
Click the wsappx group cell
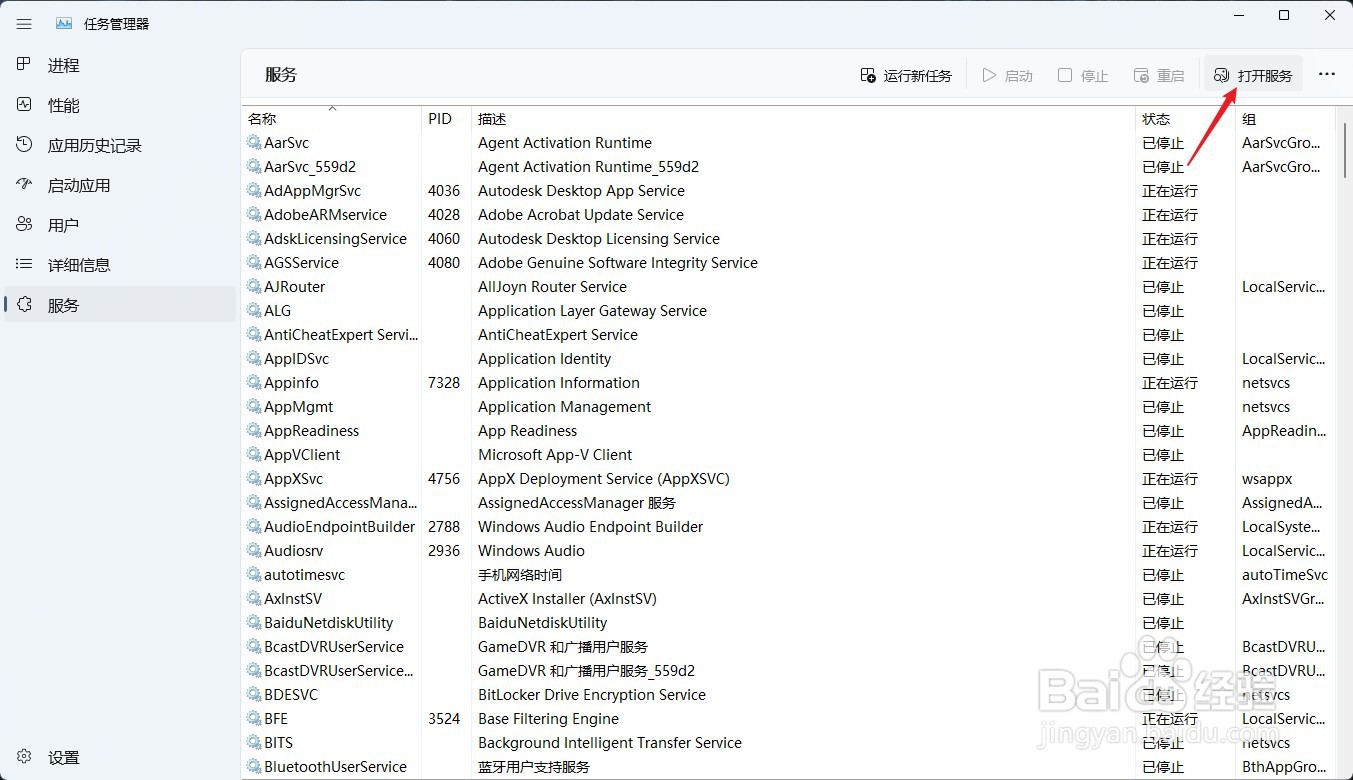(x=1267, y=479)
